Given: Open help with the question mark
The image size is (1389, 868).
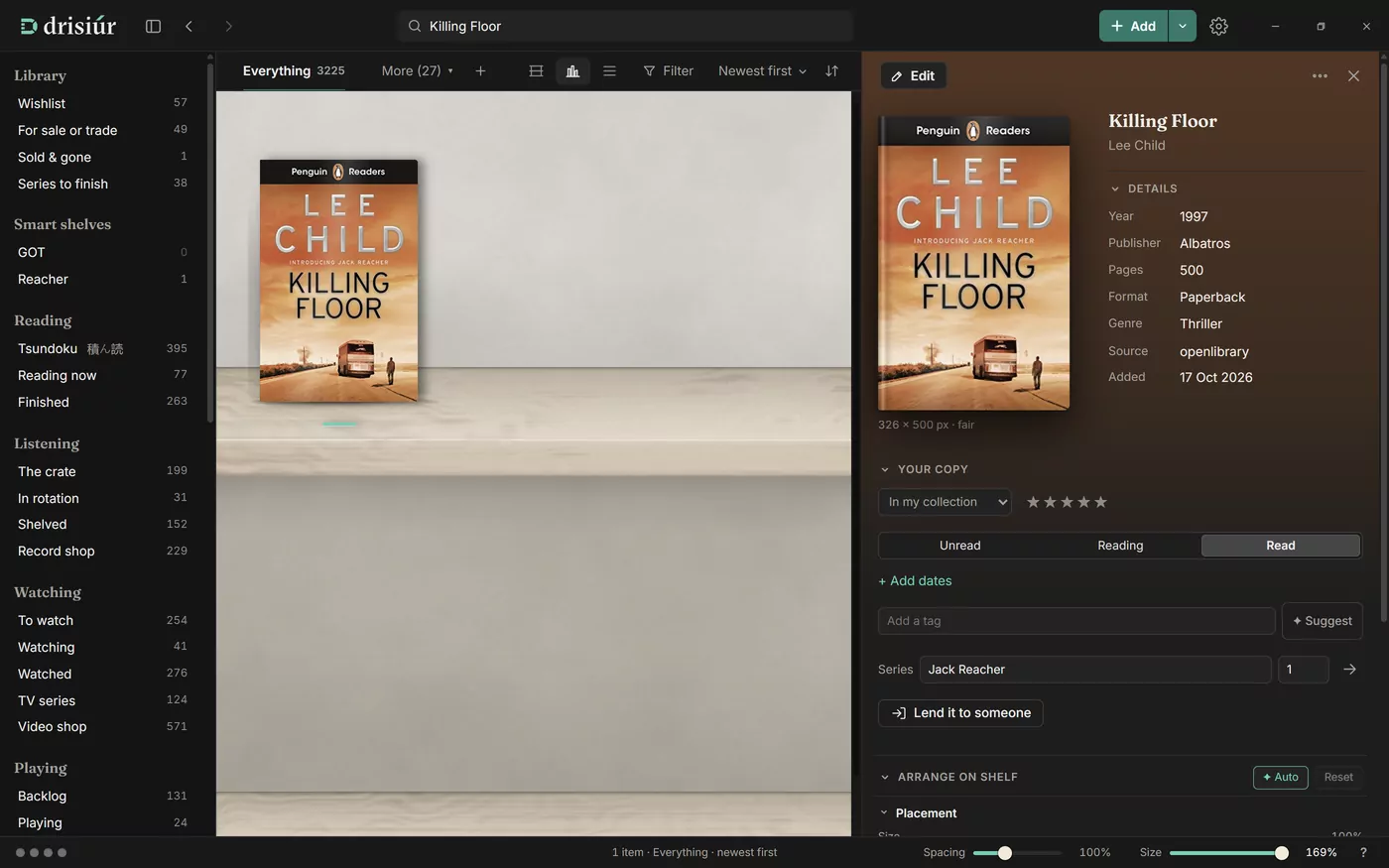Looking at the screenshot, I should pyautogui.click(x=1363, y=852).
